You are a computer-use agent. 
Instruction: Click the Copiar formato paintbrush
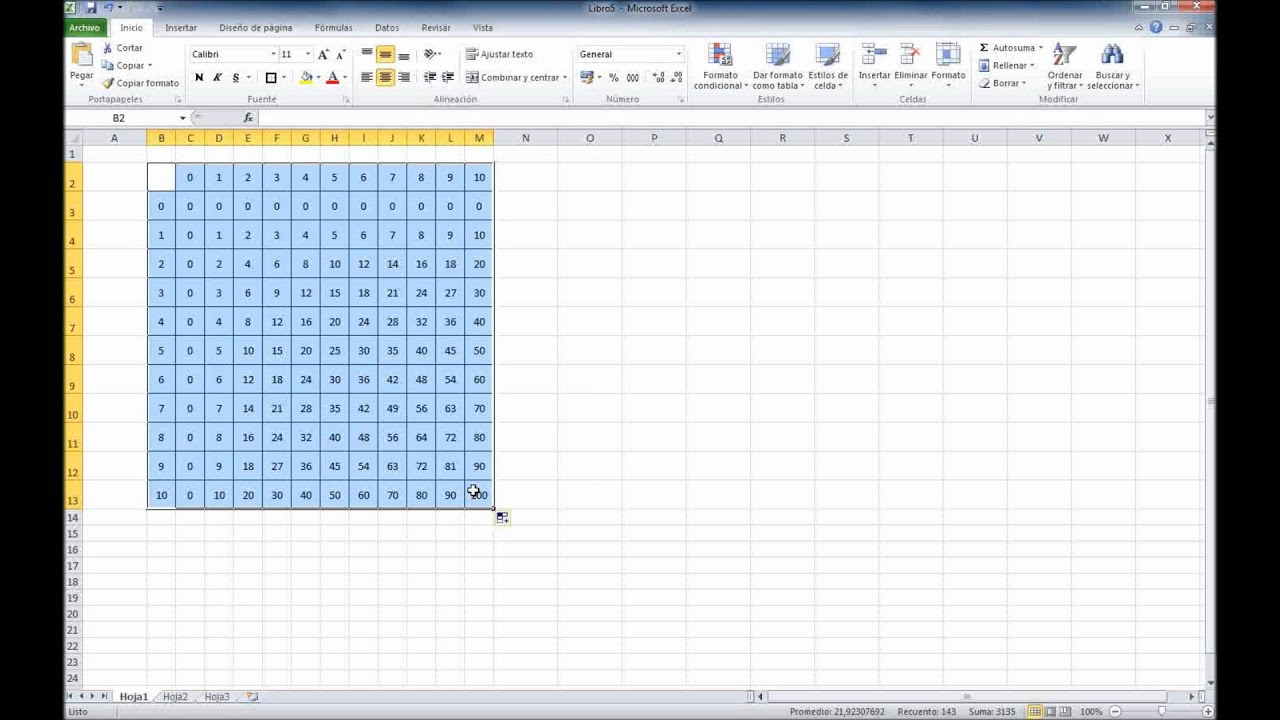(108, 83)
